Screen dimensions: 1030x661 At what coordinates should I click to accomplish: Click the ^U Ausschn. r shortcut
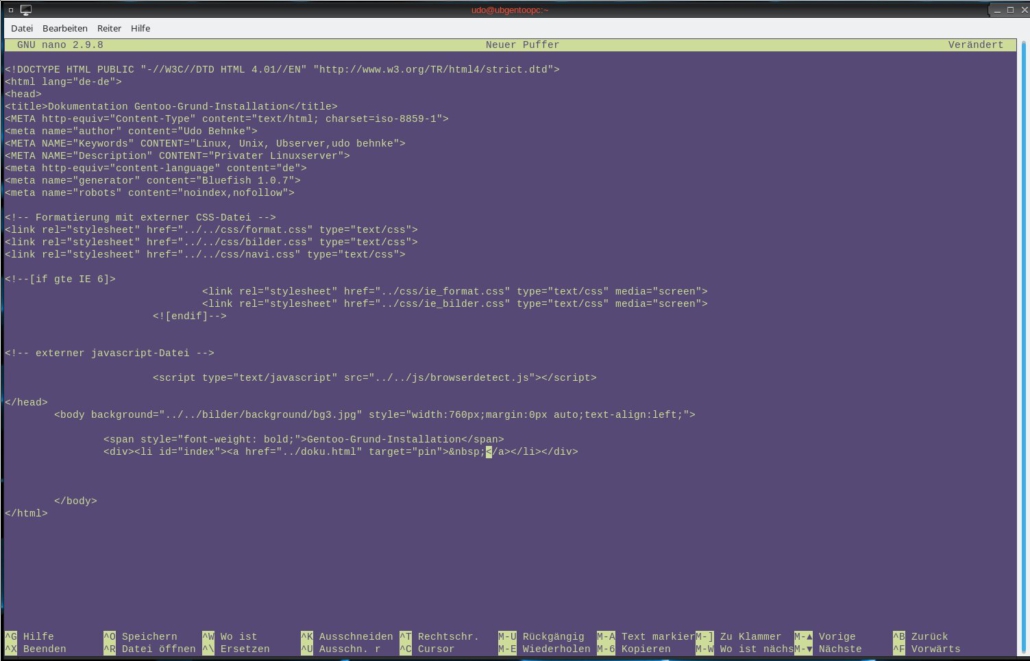pyautogui.click(x=340, y=649)
